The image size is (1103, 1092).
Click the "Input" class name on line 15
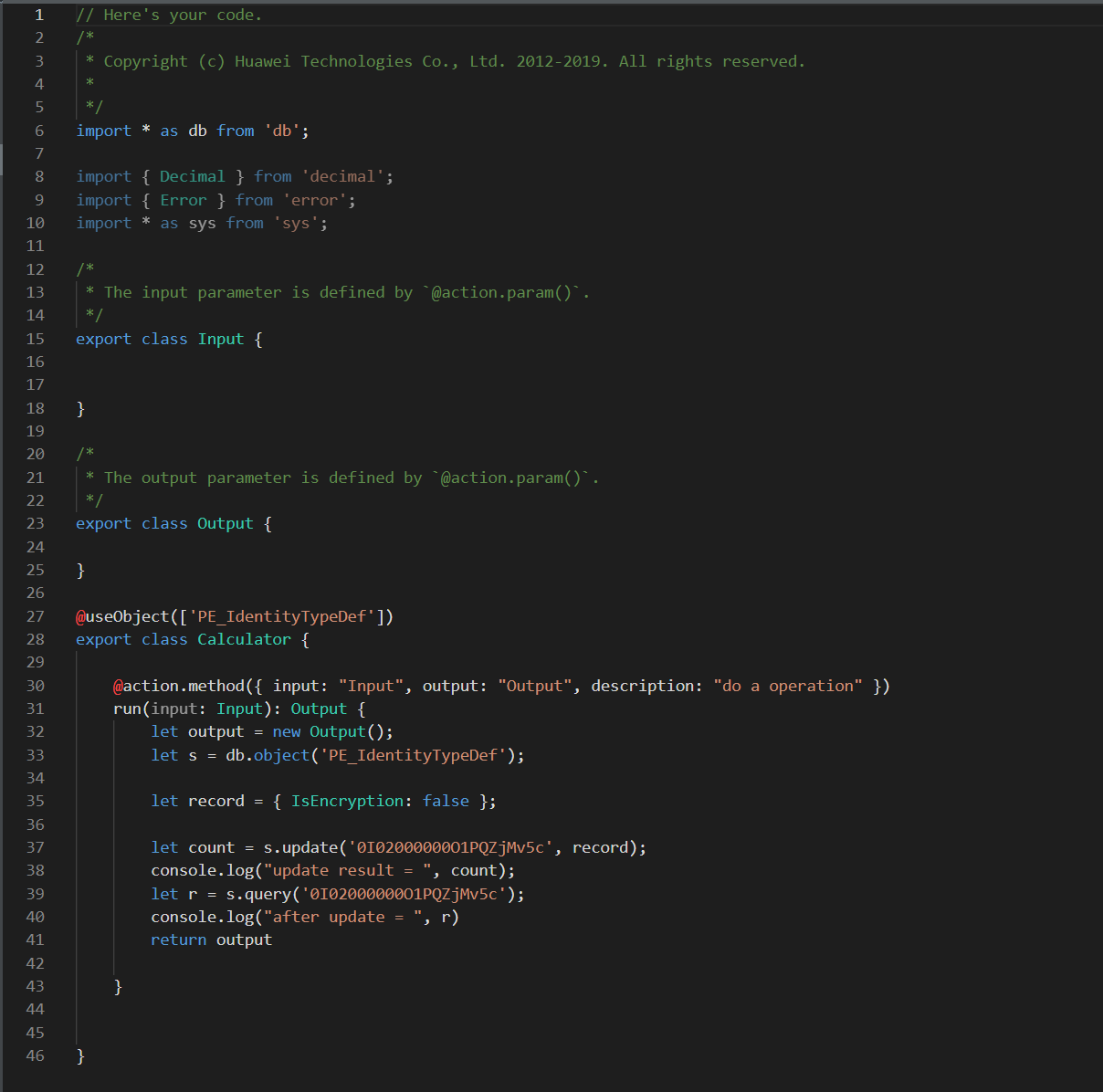pos(221,339)
